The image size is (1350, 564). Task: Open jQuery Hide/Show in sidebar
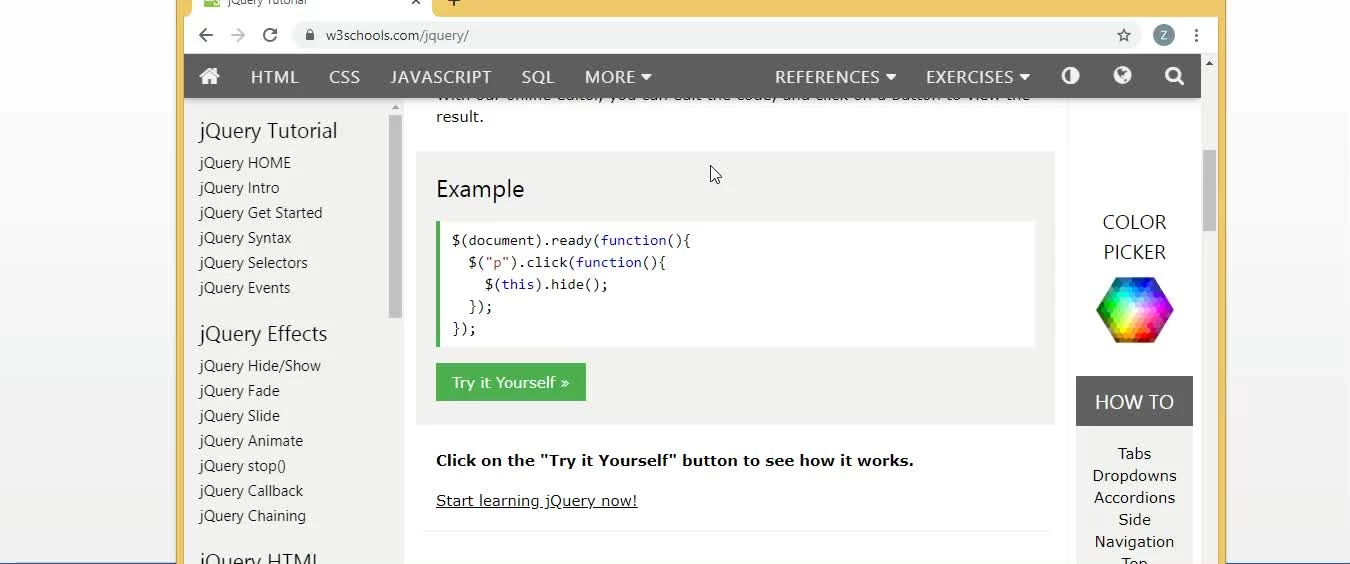pyautogui.click(x=260, y=365)
